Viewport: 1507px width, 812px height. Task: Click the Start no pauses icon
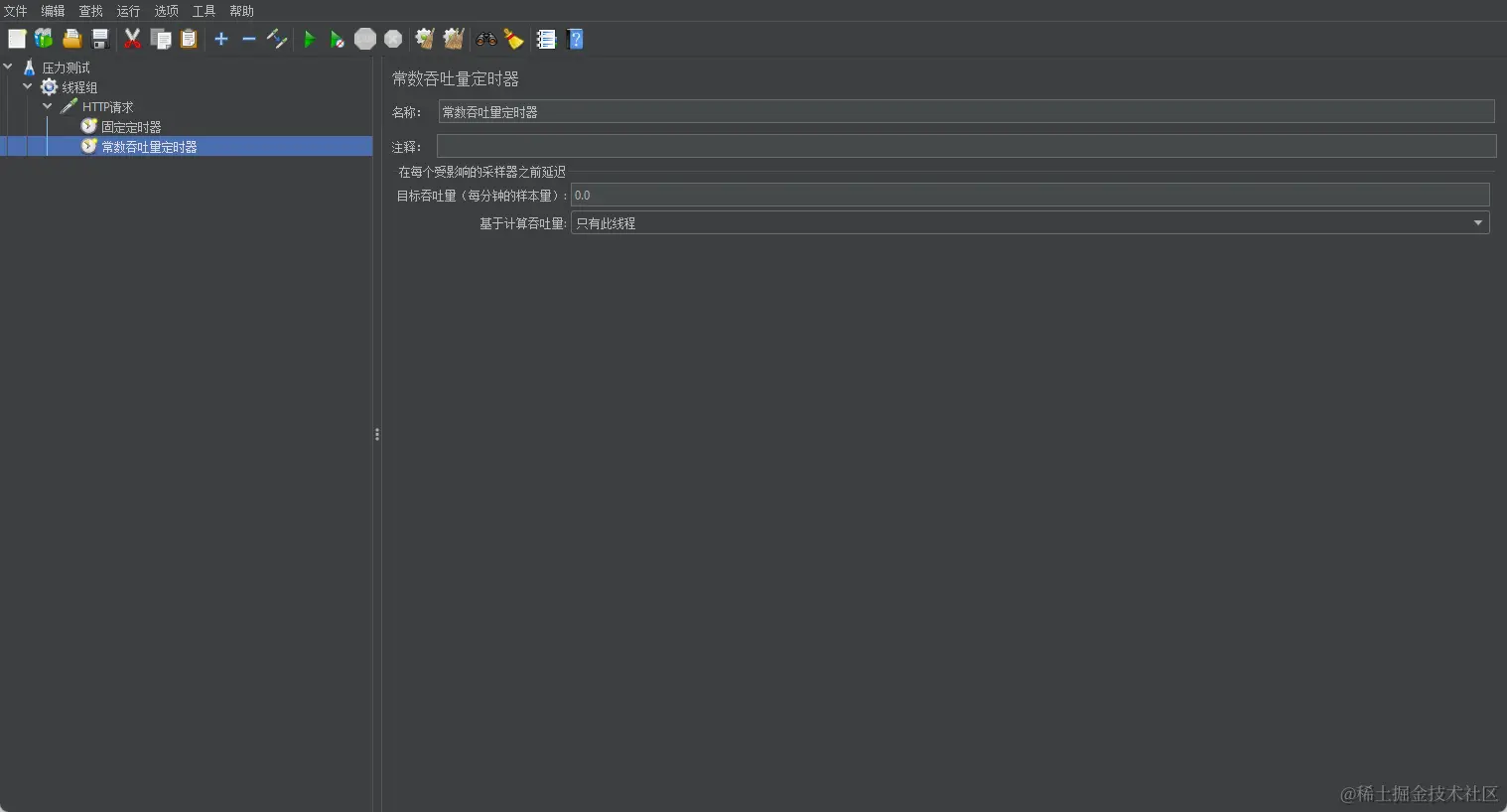338,39
